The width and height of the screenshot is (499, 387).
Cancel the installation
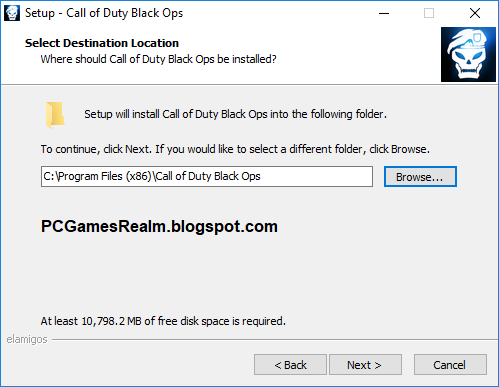[x=450, y=365]
